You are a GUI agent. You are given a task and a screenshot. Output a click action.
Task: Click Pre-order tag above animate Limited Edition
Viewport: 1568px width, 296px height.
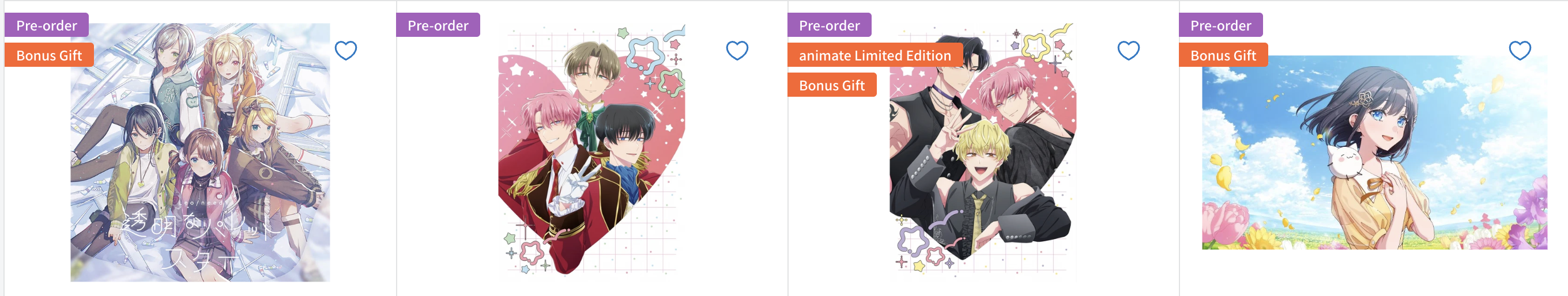[x=829, y=25]
